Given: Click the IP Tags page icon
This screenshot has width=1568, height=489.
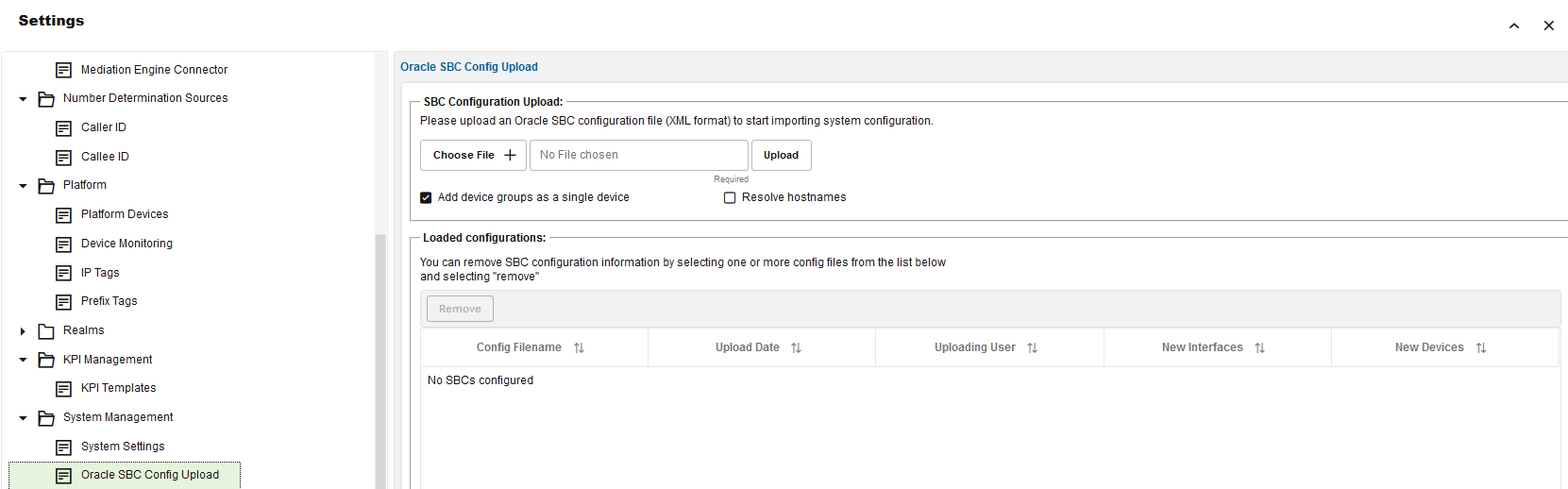Looking at the screenshot, I should [x=63, y=274].
